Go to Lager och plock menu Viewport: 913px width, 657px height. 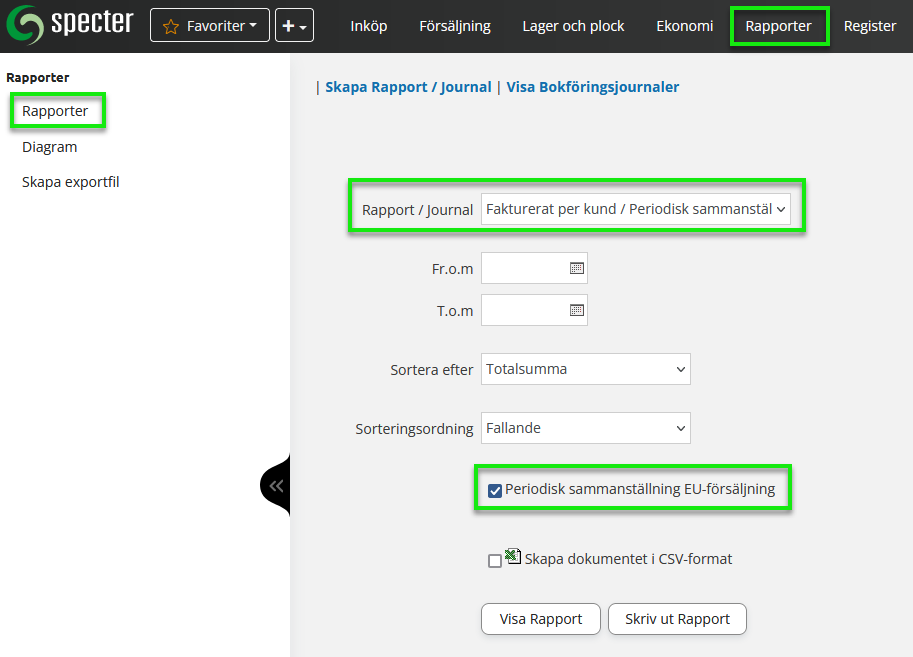pyautogui.click(x=573, y=26)
